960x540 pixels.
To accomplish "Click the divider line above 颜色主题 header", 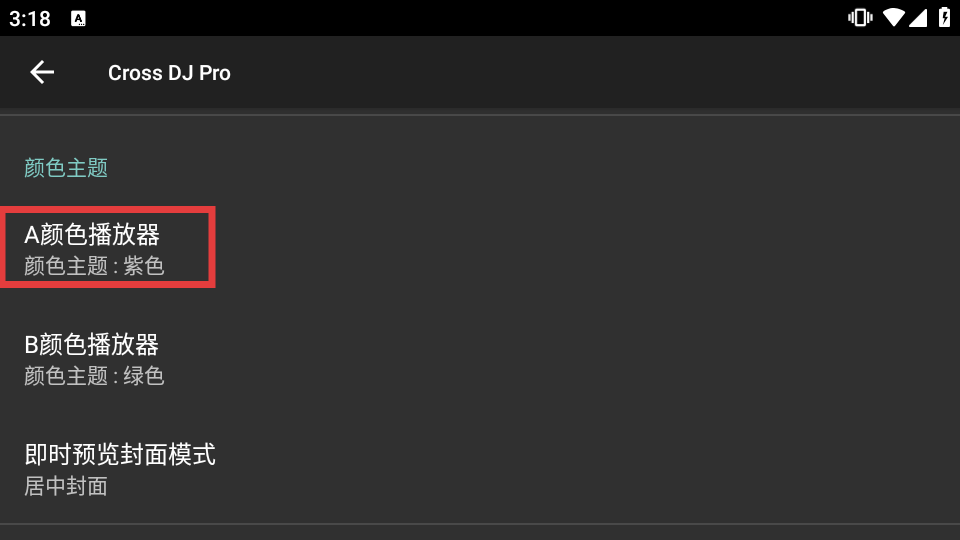I will click(480, 115).
